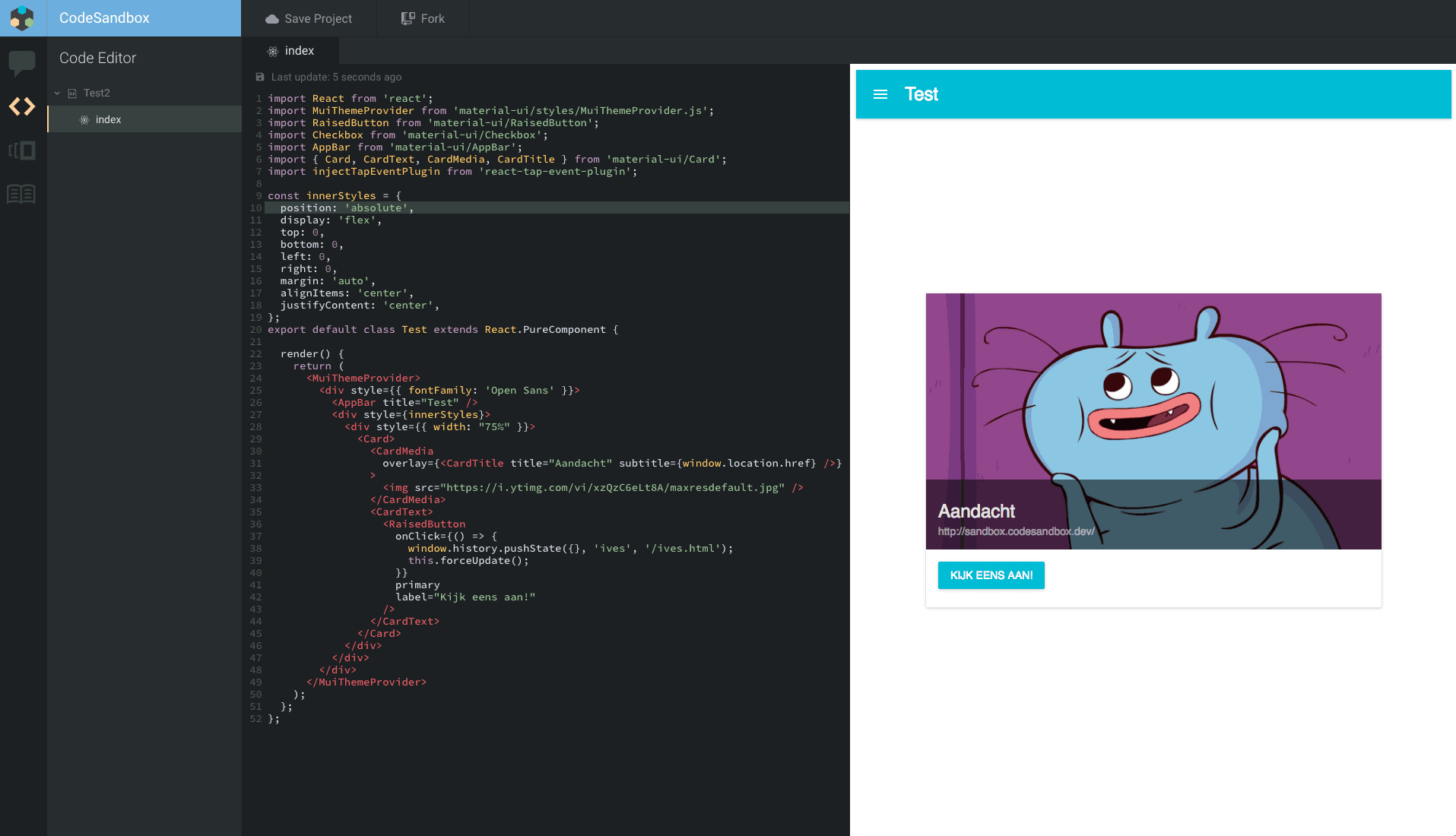This screenshot has width=1456, height=836.
Task: Click the CodeSandbox logo icon
Action: pos(22,18)
